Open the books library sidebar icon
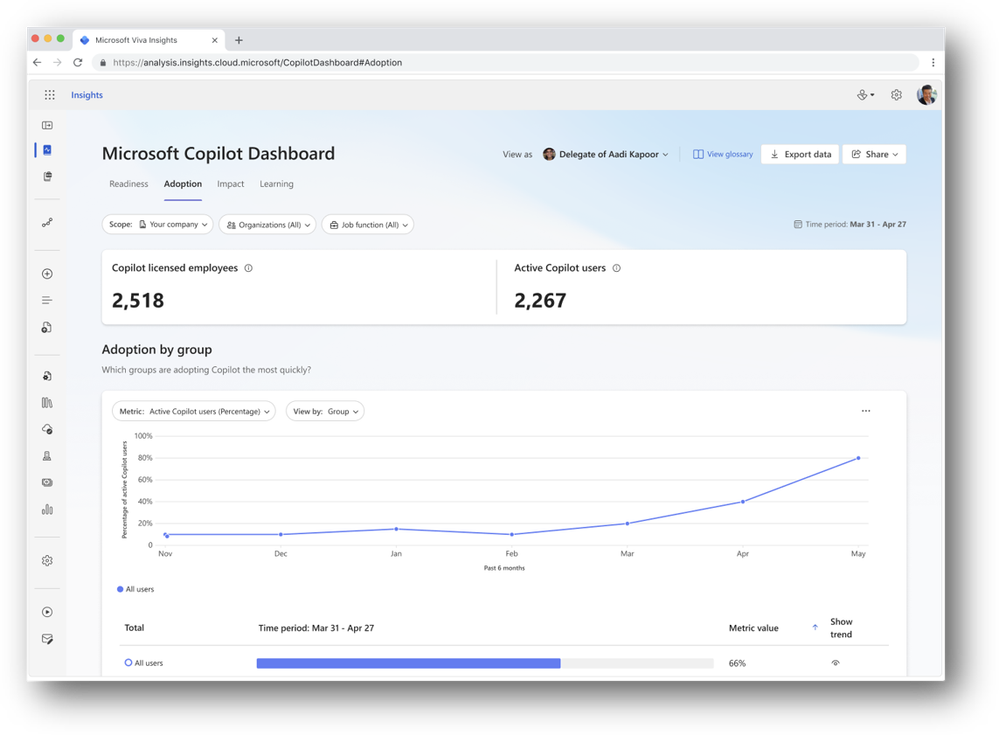The image size is (999, 735). pyautogui.click(x=47, y=403)
